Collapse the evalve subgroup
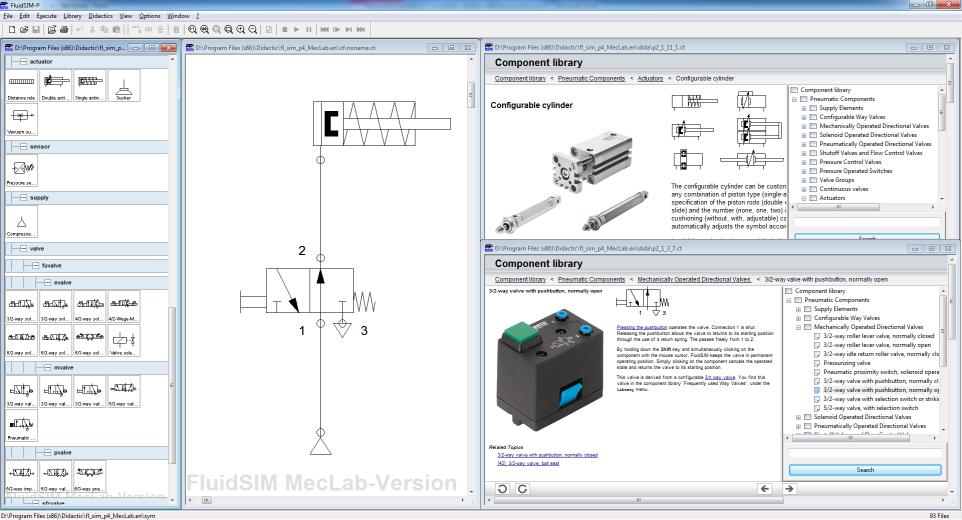The height and width of the screenshot is (520, 962). pos(47,283)
